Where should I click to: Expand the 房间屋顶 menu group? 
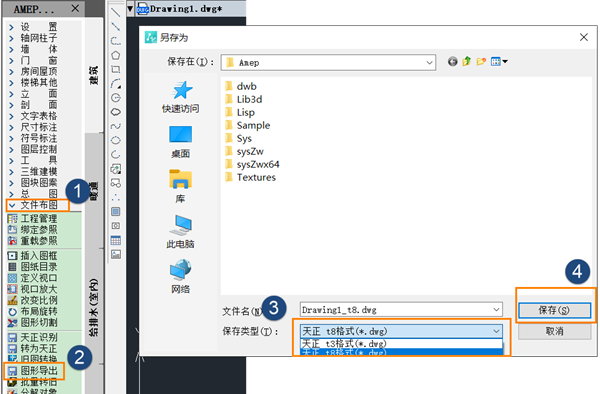point(33,71)
